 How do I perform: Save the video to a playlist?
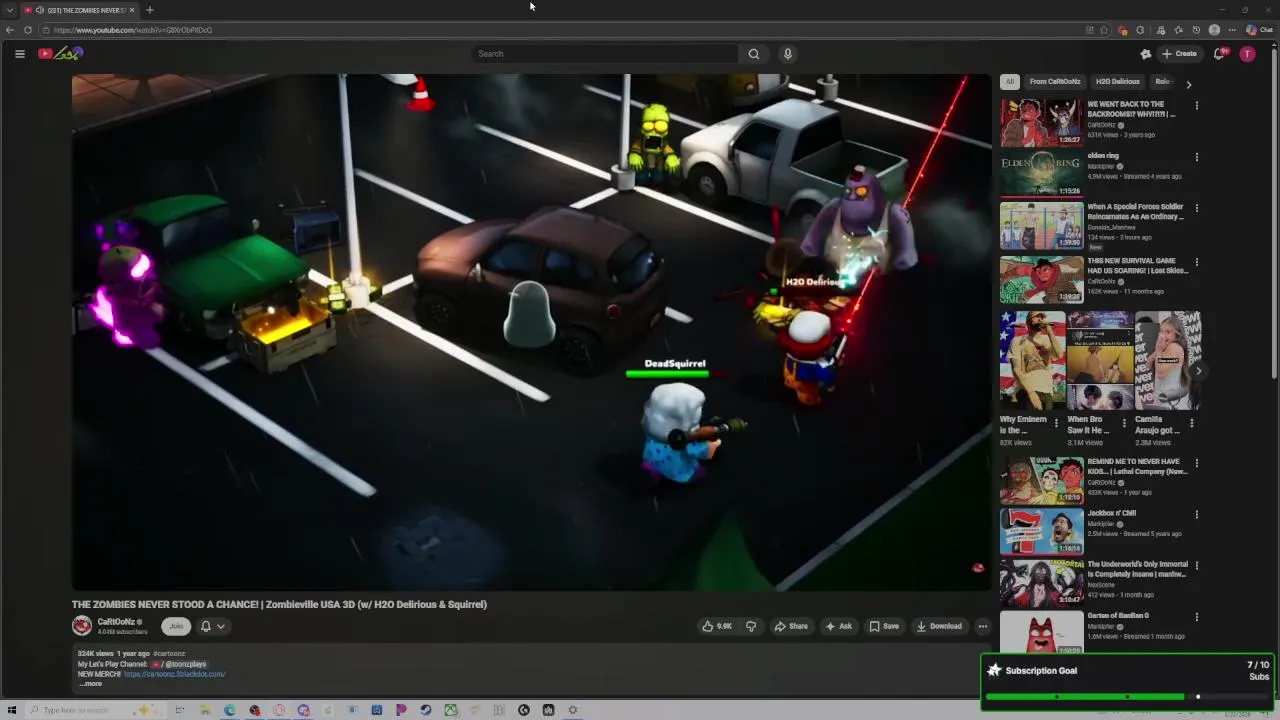[x=884, y=626]
